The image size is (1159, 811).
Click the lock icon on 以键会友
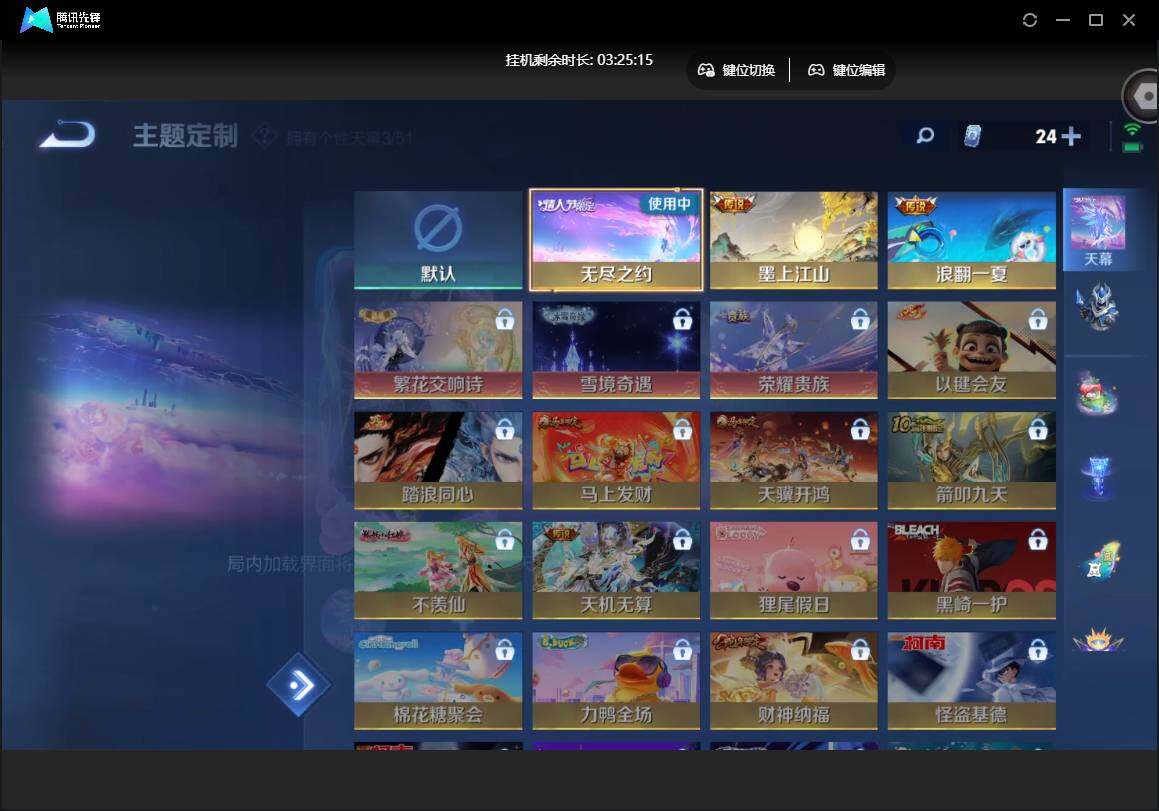tap(1038, 319)
